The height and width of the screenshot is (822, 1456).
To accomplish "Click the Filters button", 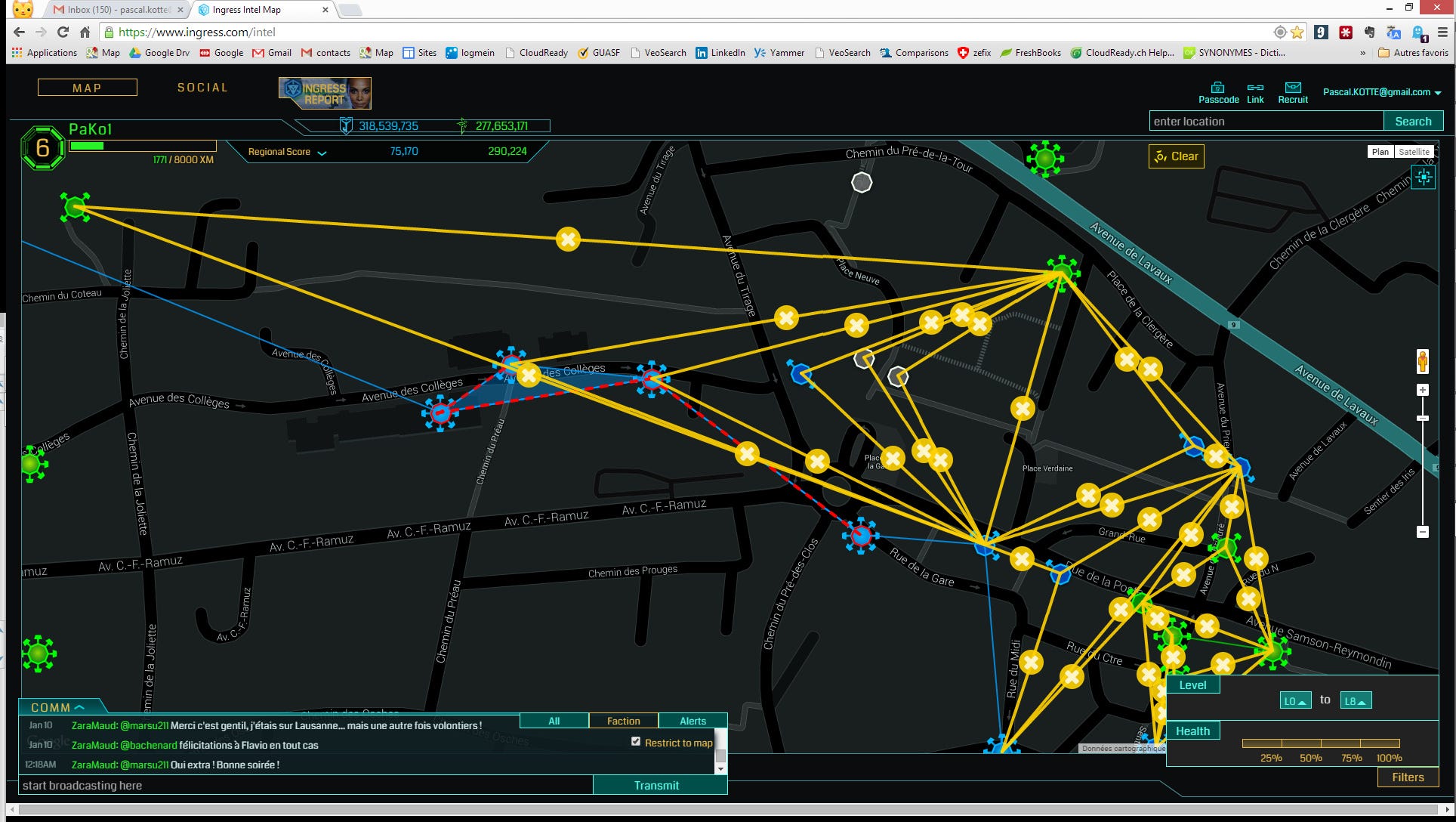I will click(x=1408, y=777).
